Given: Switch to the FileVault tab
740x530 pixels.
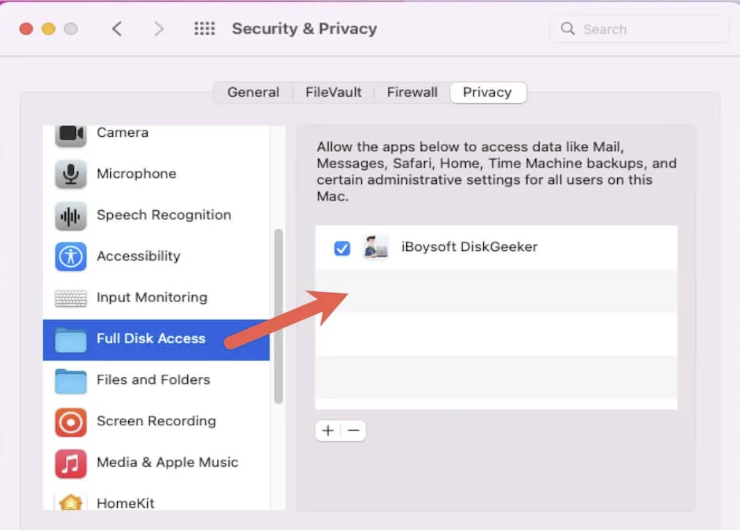Looking at the screenshot, I should (333, 92).
